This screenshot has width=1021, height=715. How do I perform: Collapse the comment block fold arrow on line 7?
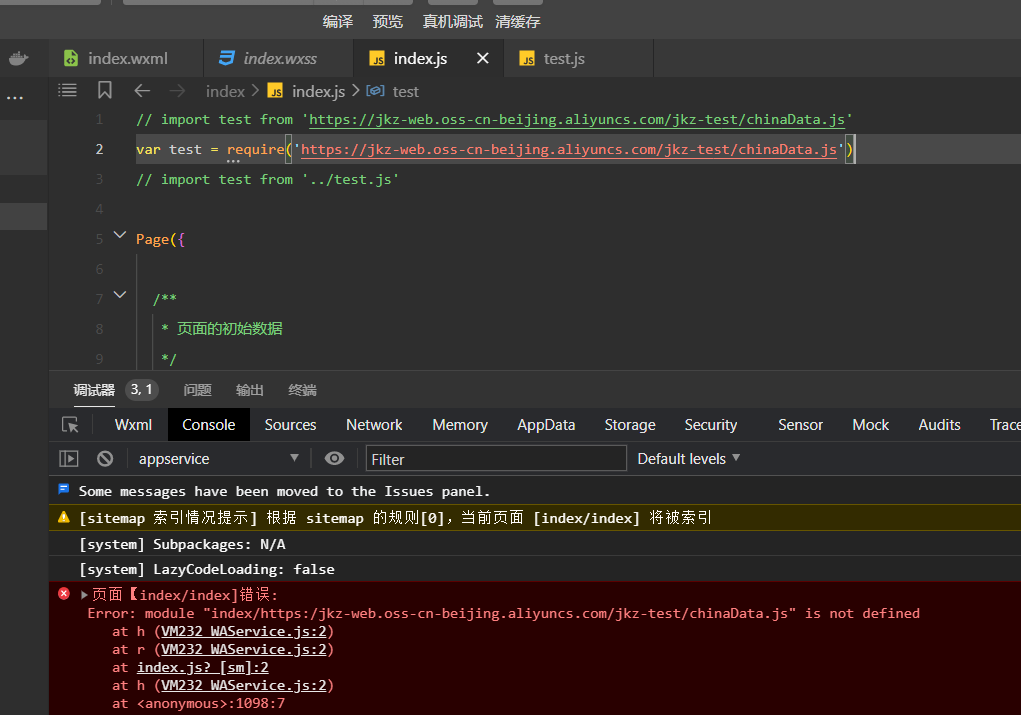[120, 295]
